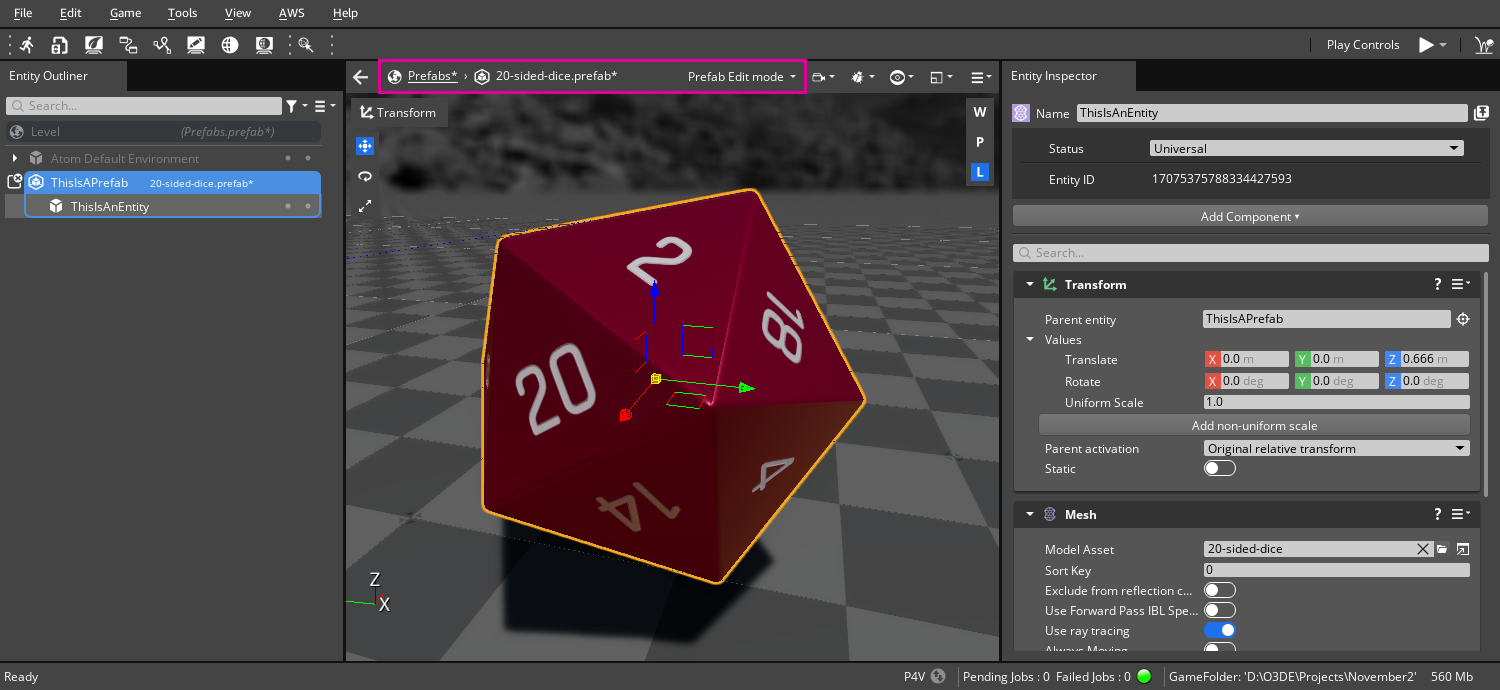Clear the 20-sided-dice model asset

tap(1423, 549)
